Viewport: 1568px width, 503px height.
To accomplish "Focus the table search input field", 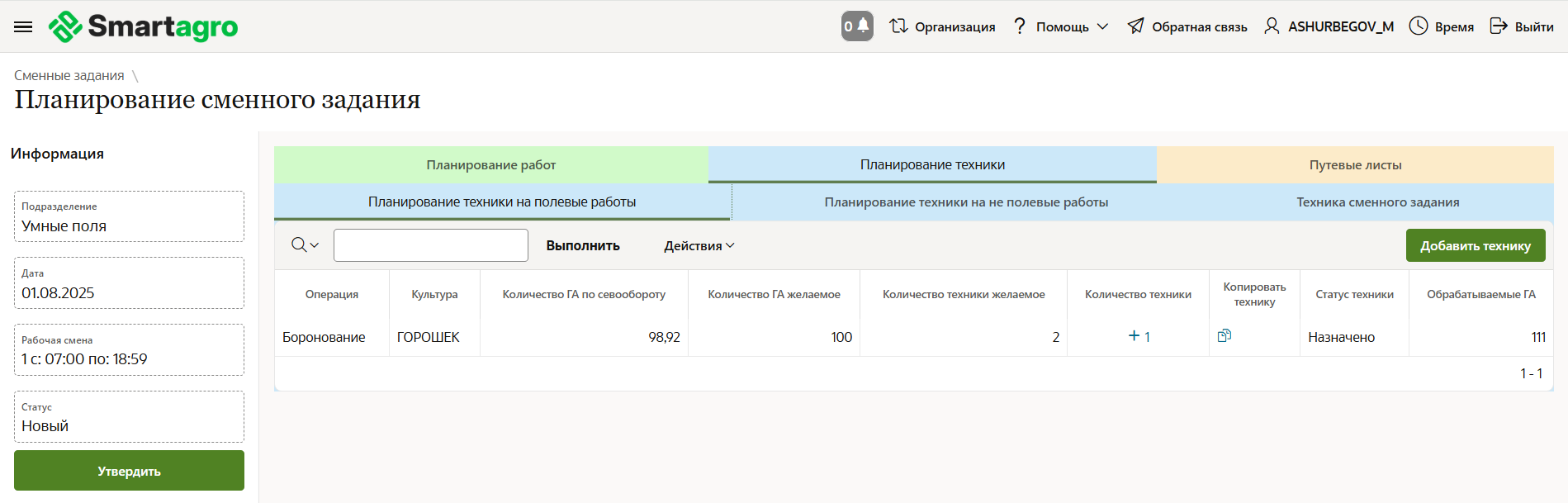I will pyautogui.click(x=430, y=245).
